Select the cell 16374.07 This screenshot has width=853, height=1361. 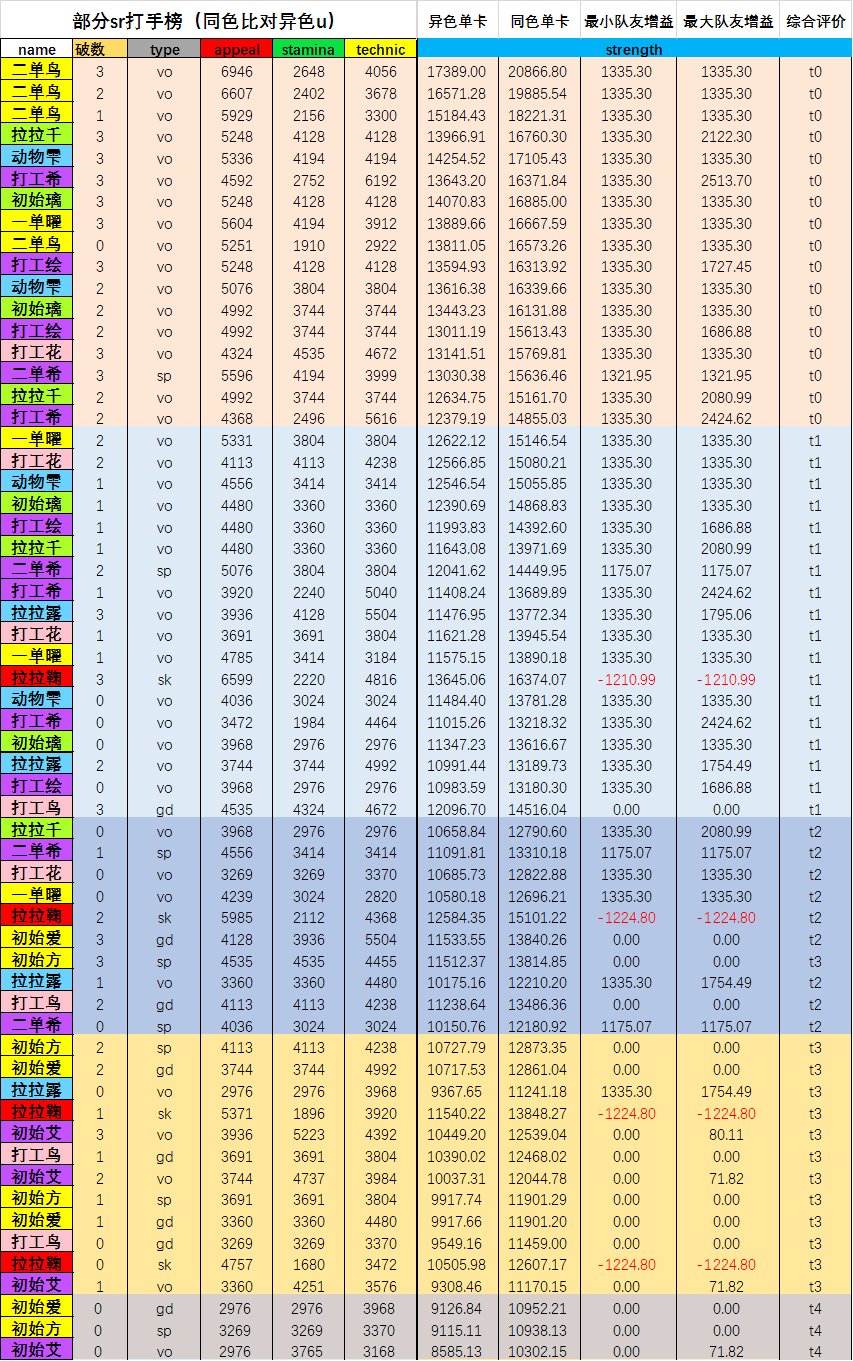click(x=538, y=678)
